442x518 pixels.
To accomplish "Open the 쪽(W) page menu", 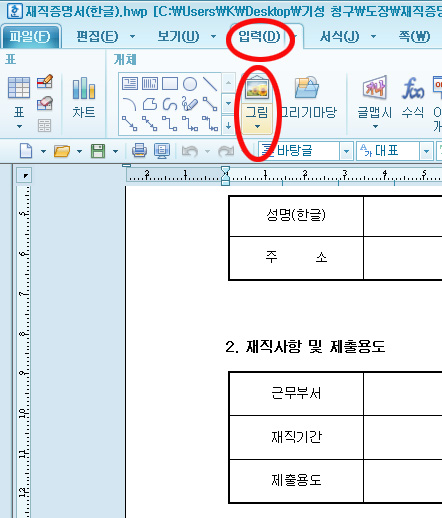I will pyautogui.click(x=414, y=36).
